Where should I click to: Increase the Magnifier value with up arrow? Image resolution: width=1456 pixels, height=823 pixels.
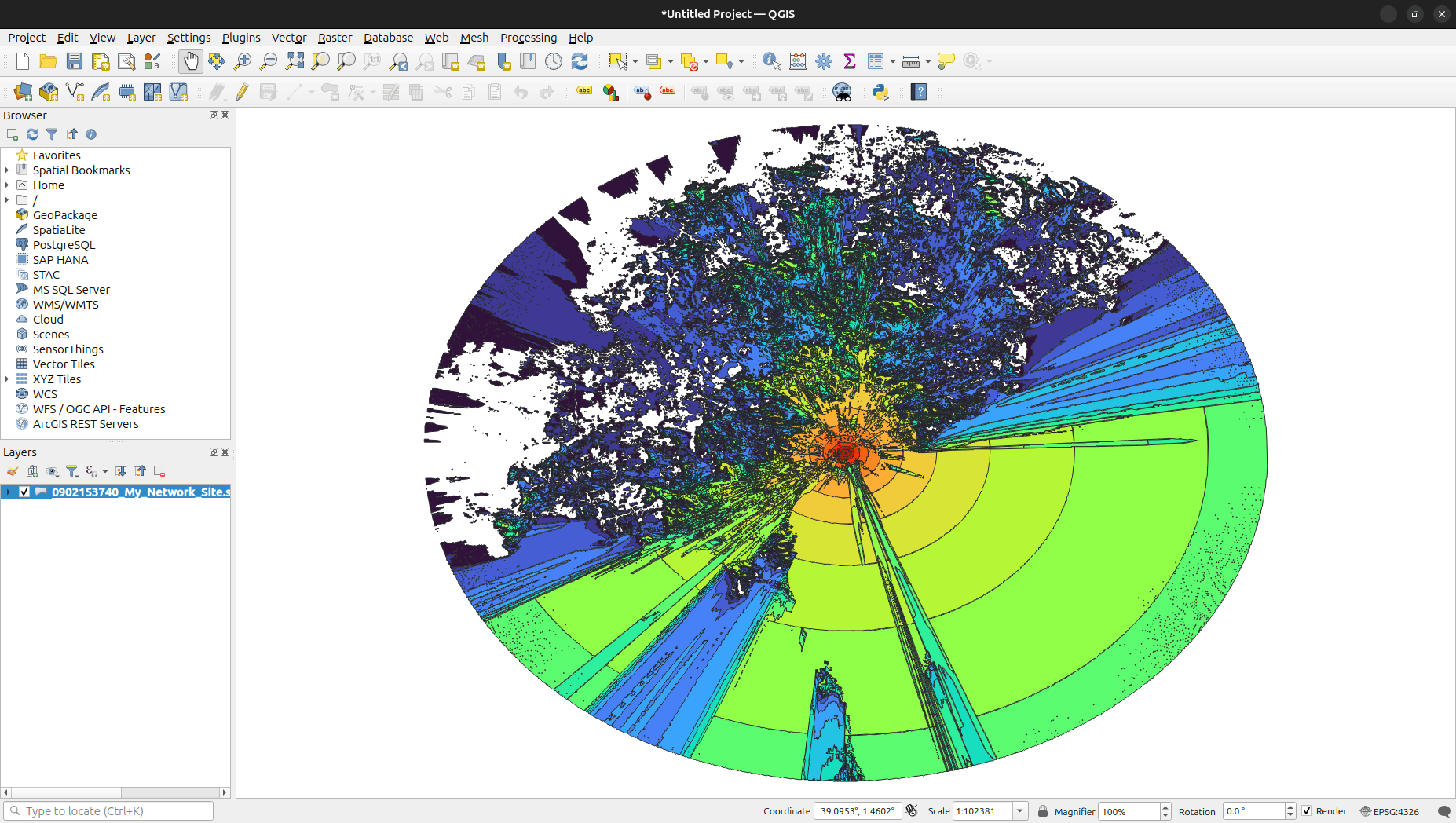point(1165,807)
